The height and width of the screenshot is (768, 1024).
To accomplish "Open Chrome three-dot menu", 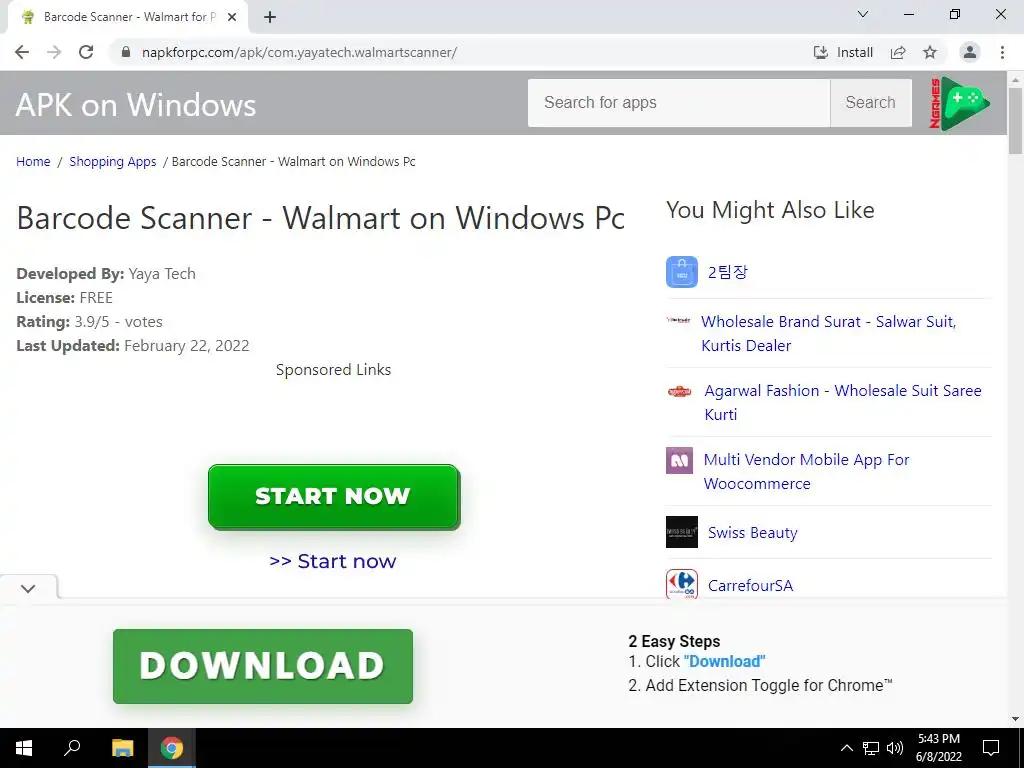I will click(x=1002, y=52).
